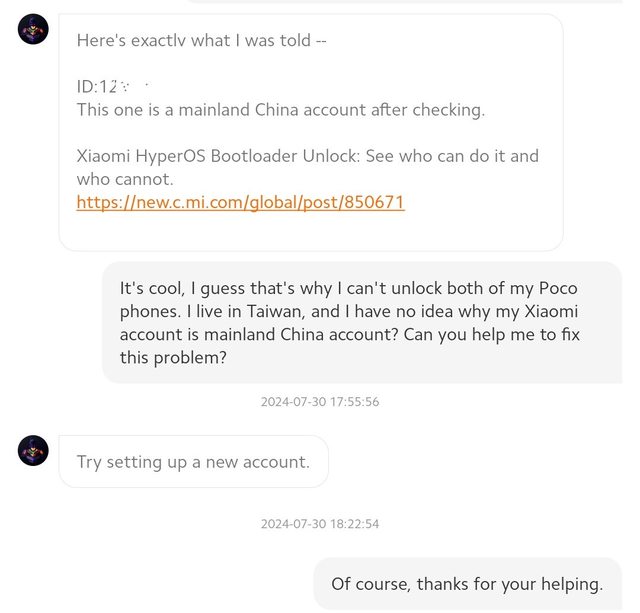This screenshot has height=613, width=640.
Task: Click the 'It's cool, I guess' message line
Action: (x=330, y=288)
